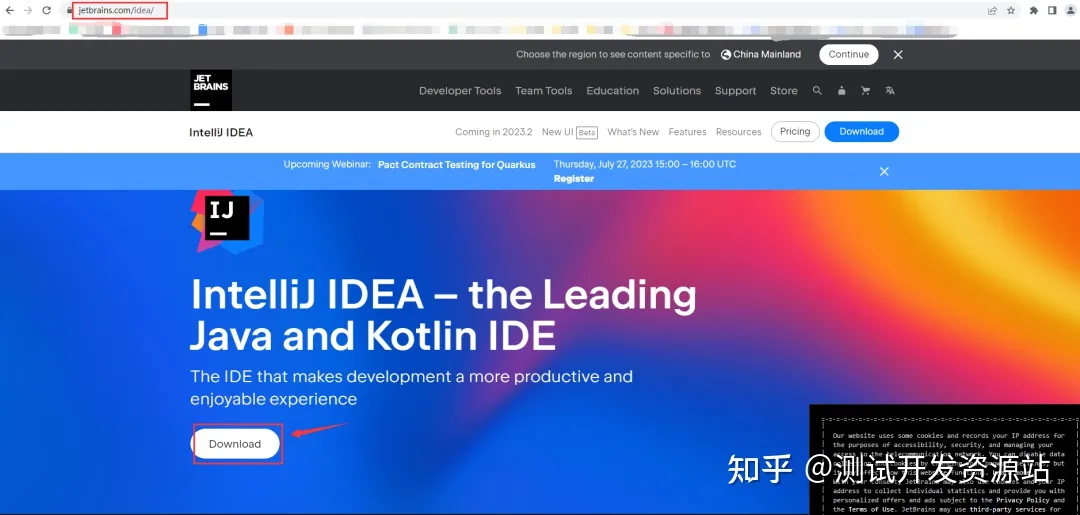The width and height of the screenshot is (1080, 515).
Task: Click the browser forward arrow
Action: click(x=28, y=10)
